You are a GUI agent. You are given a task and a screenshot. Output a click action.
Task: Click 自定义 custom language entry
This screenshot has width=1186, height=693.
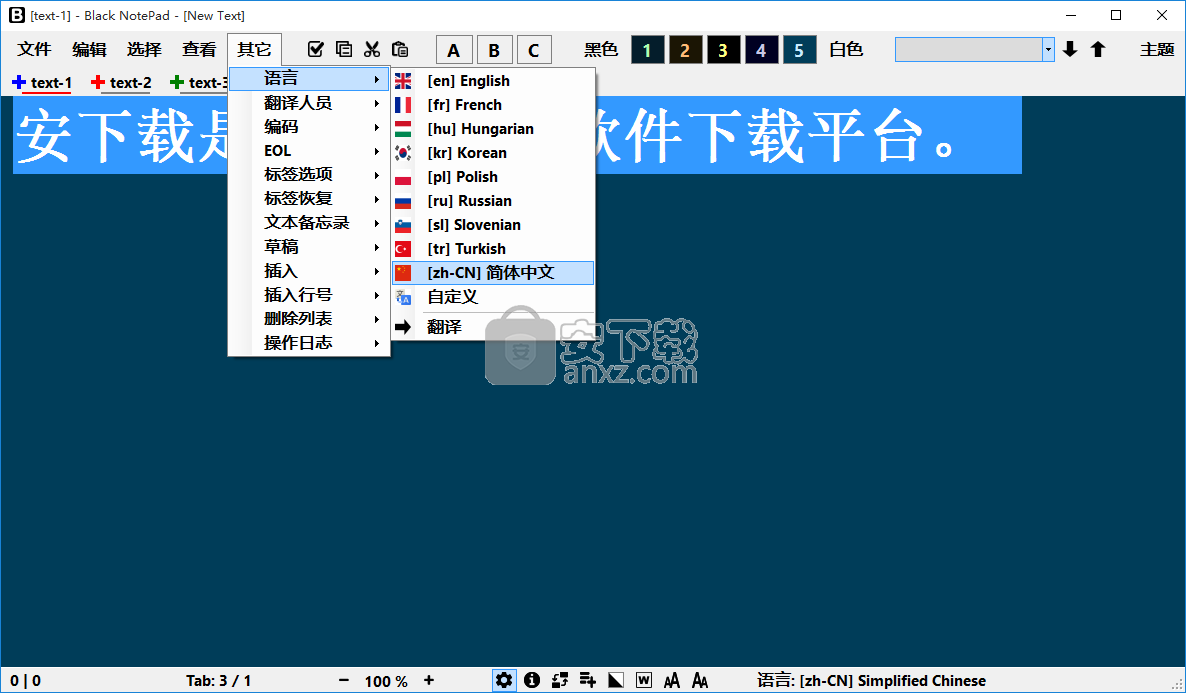pos(492,297)
